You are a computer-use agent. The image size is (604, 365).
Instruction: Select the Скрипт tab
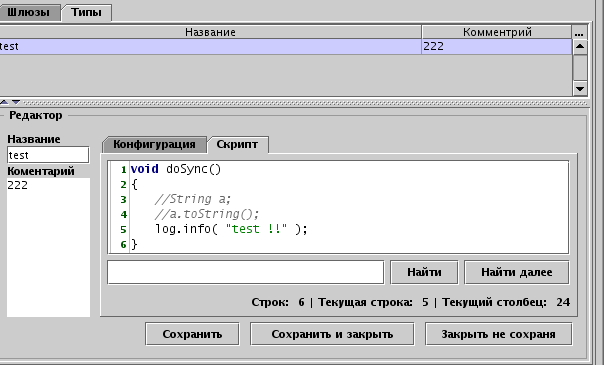point(237,145)
